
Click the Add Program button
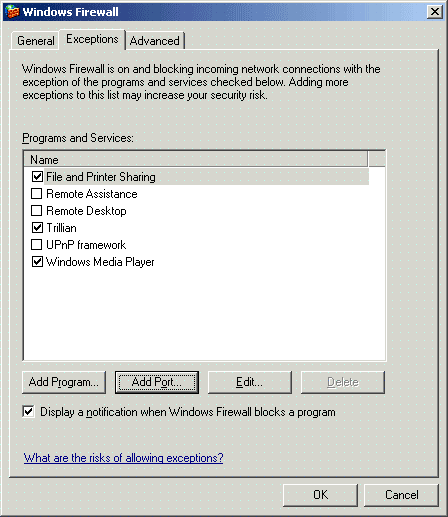[64, 382]
